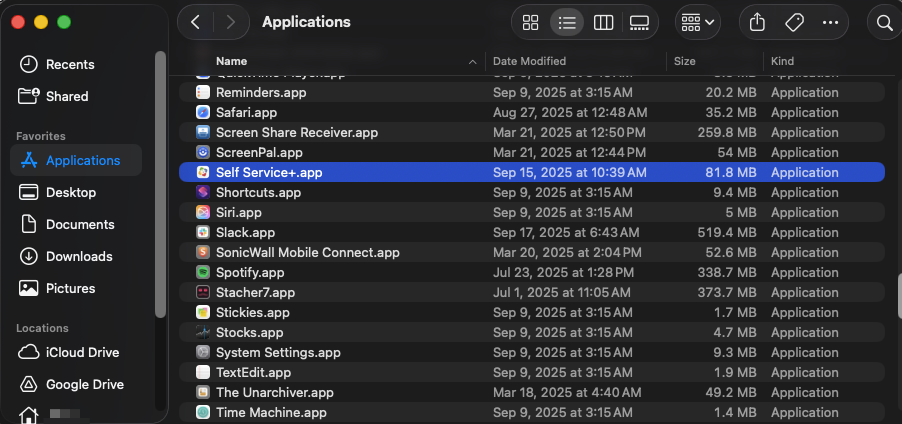Open the More actions ellipsis menu

830,22
